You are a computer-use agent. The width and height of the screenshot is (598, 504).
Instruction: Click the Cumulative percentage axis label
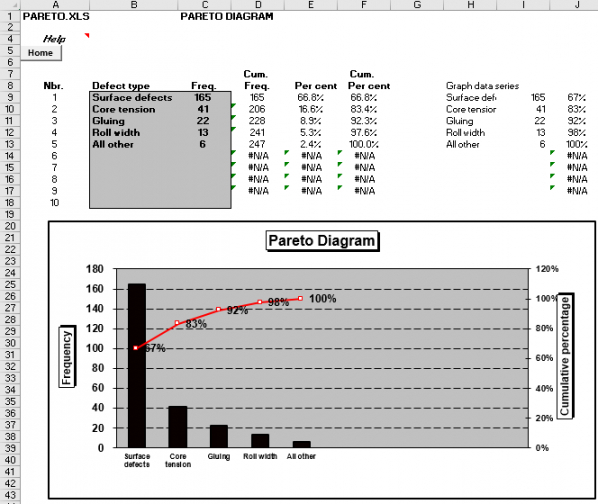(x=565, y=356)
